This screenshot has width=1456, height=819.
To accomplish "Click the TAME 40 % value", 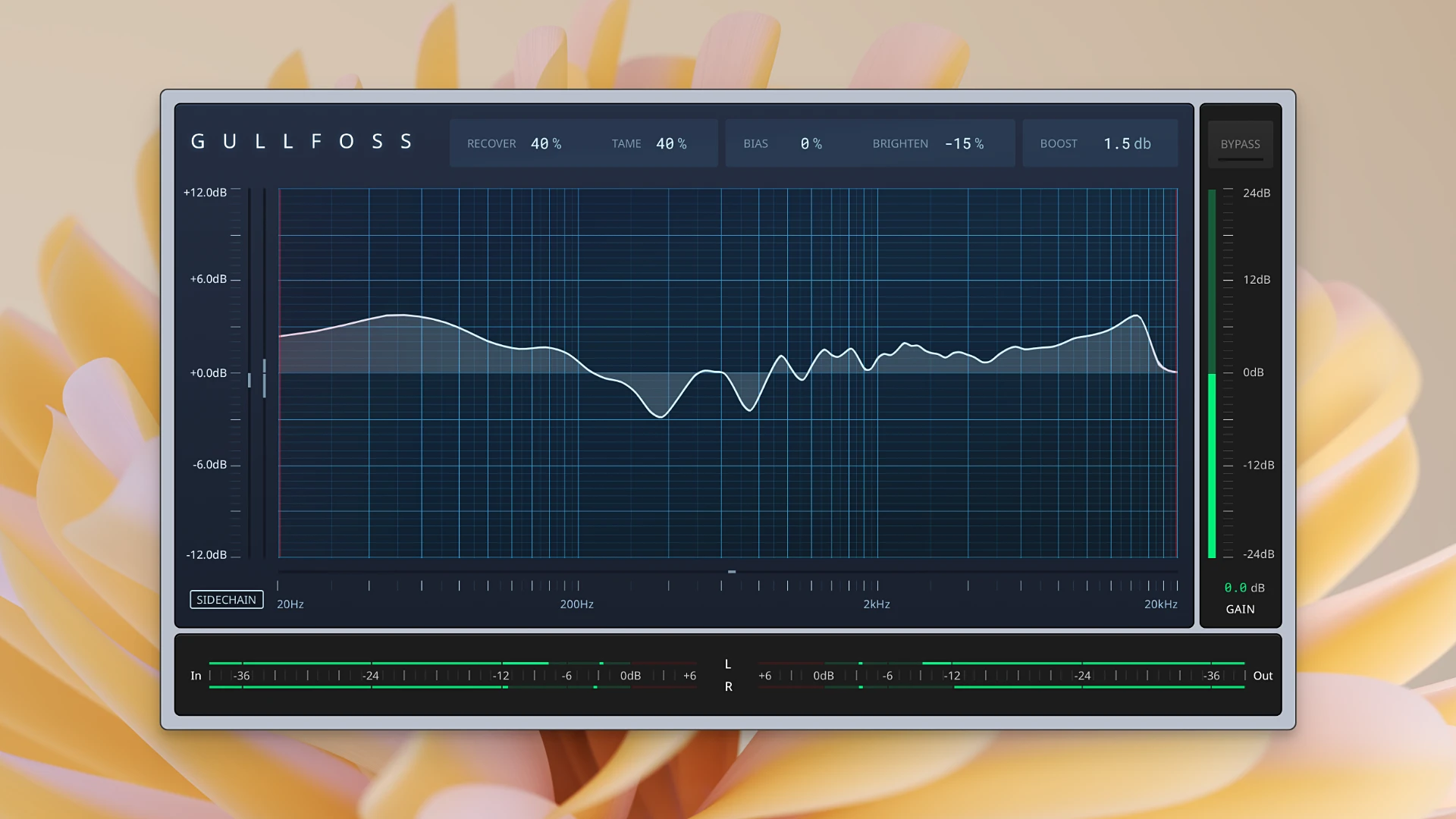I will (x=671, y=144).
